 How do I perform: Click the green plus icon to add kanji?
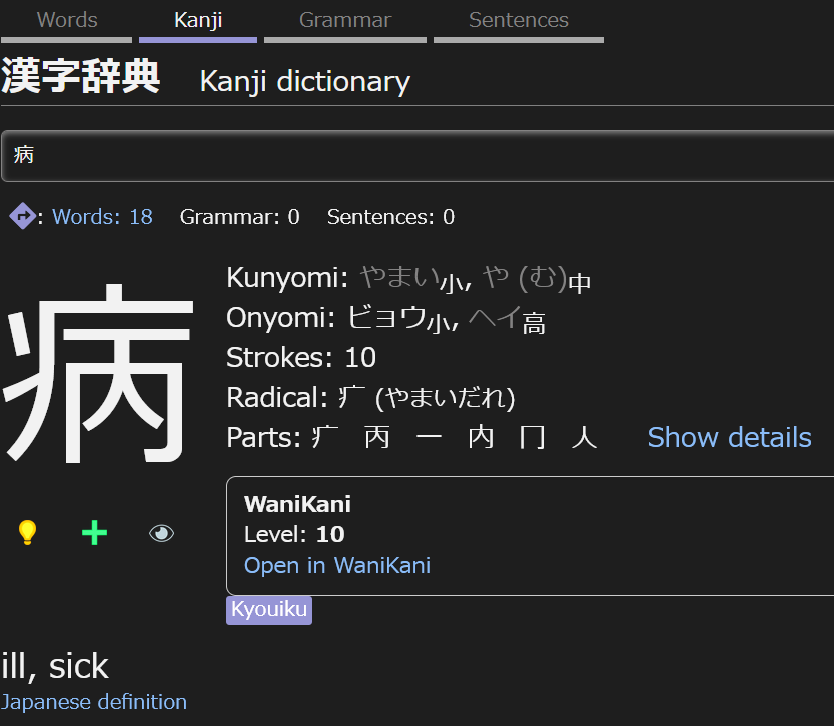[93, 532]
